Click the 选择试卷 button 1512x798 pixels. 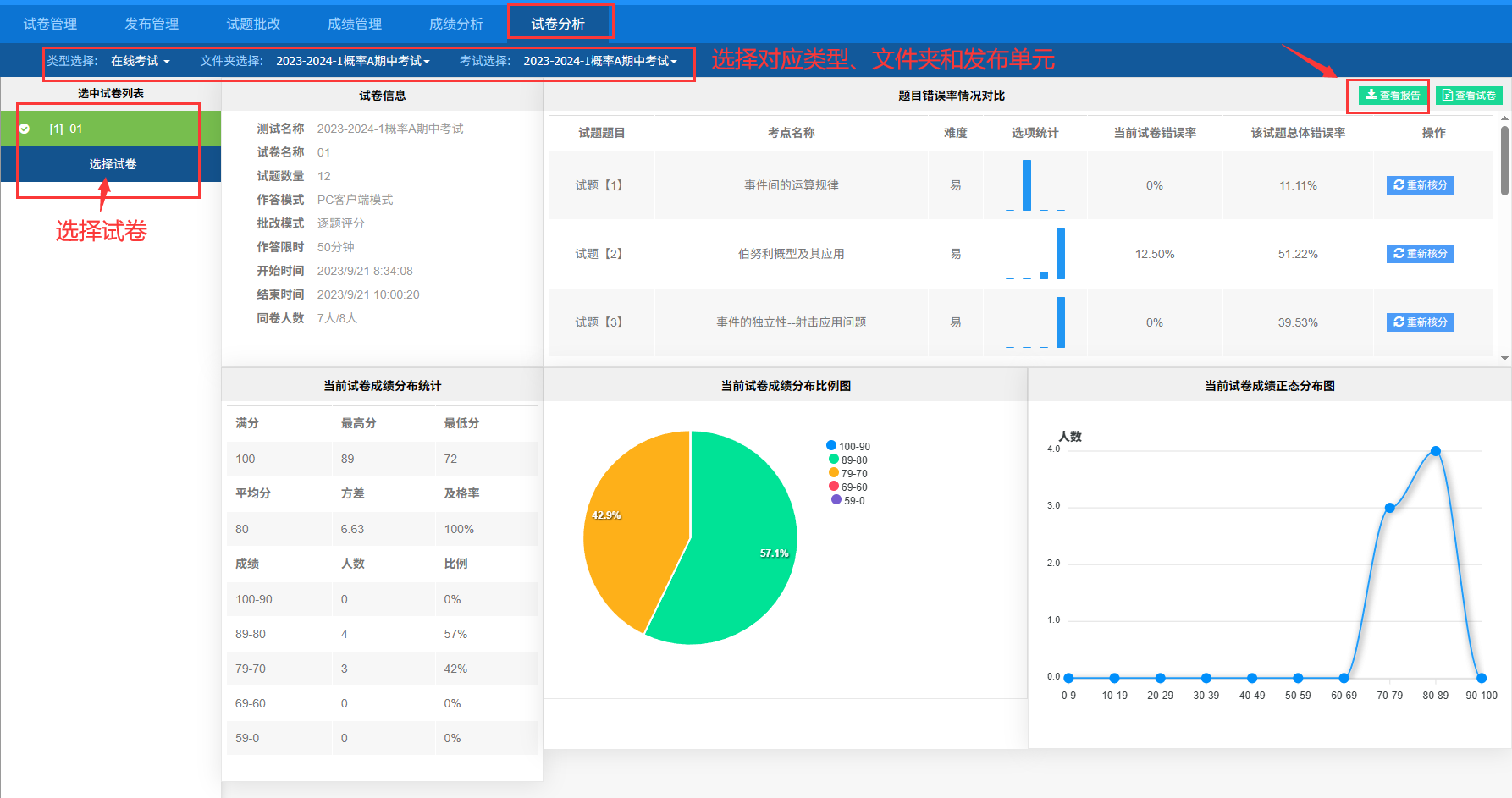(111, 164)
